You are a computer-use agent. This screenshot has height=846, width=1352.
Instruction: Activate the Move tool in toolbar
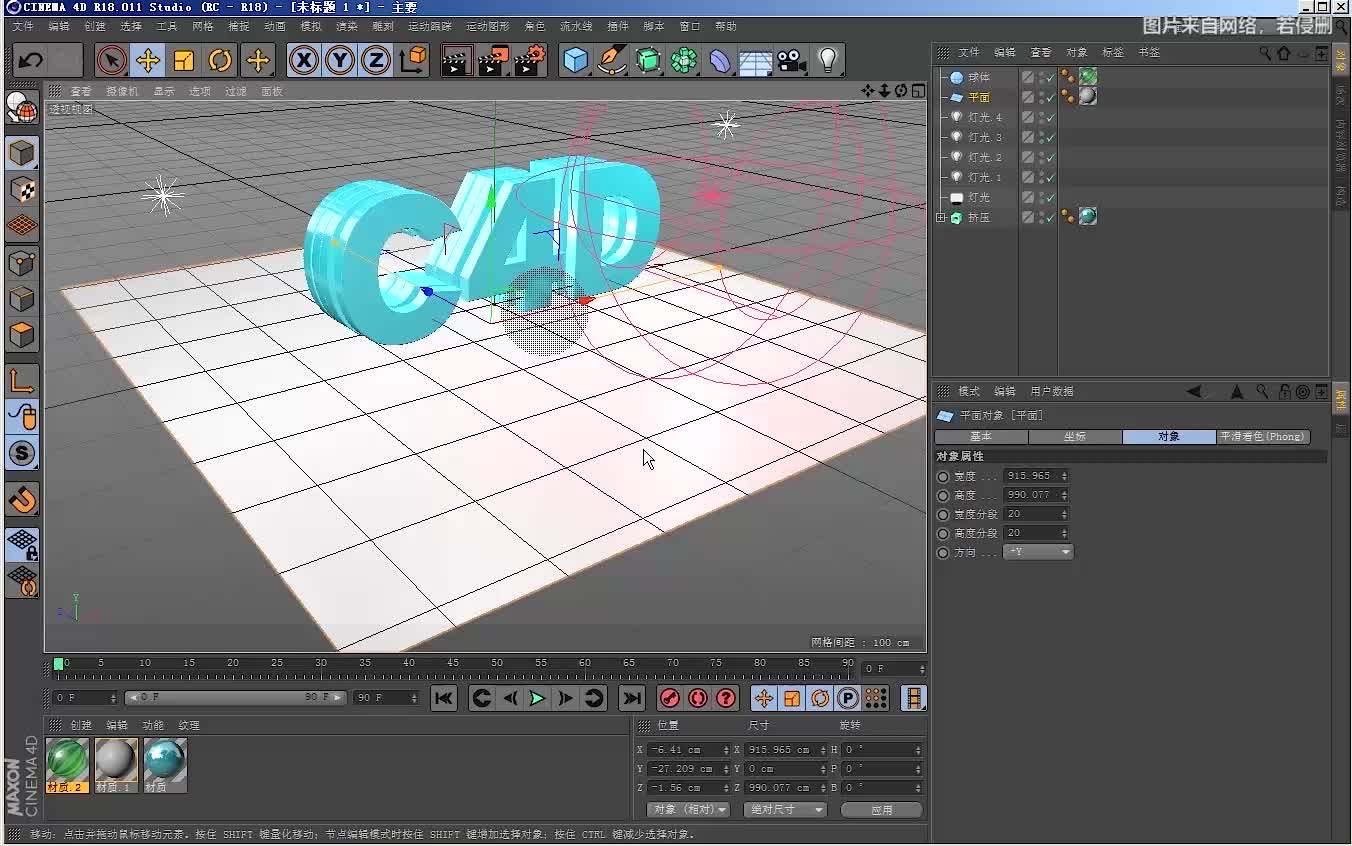tap(148, 61)
